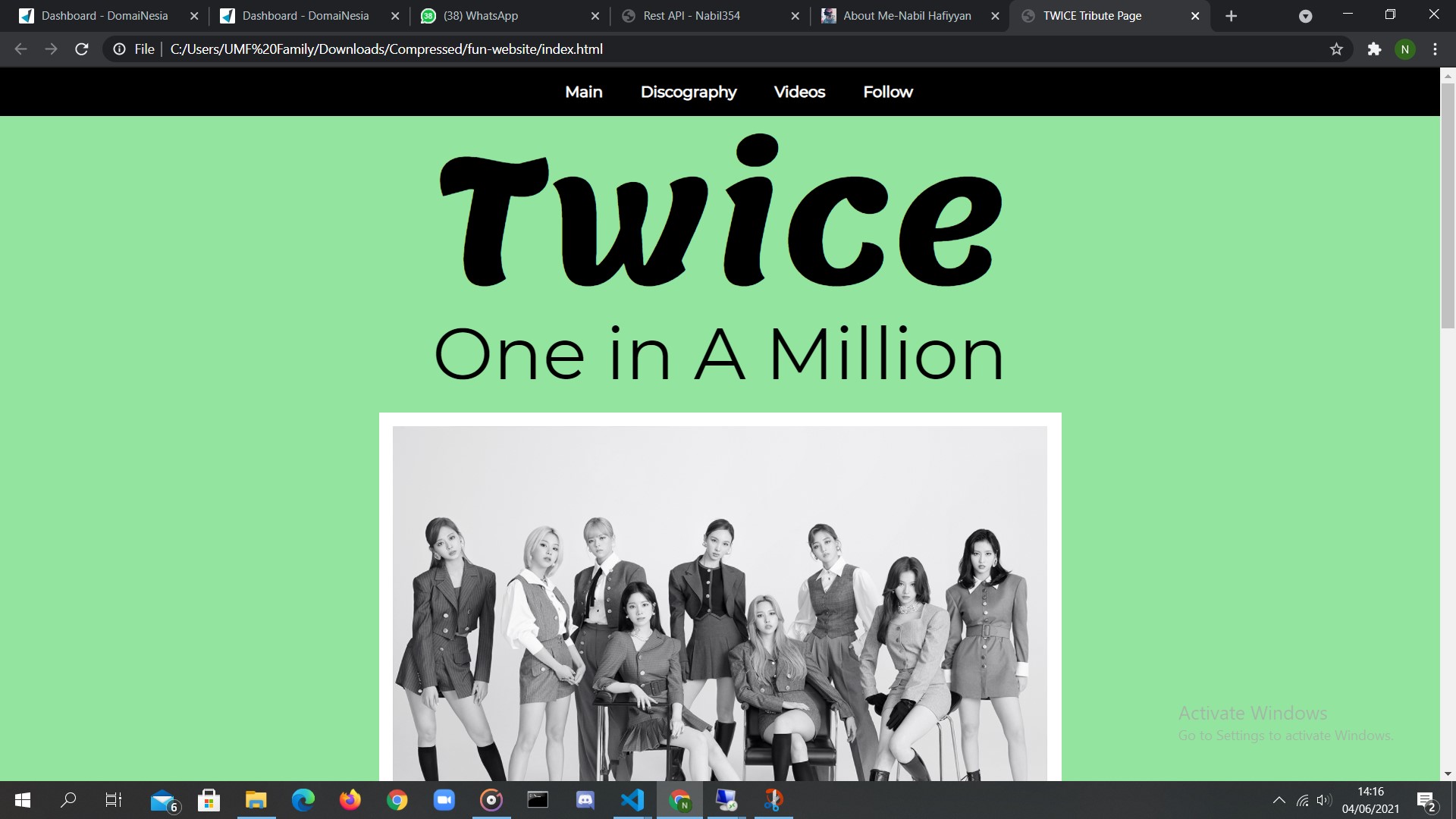Open the Videos nav link
The image size is (1456, 819).
tap(799, 92)
